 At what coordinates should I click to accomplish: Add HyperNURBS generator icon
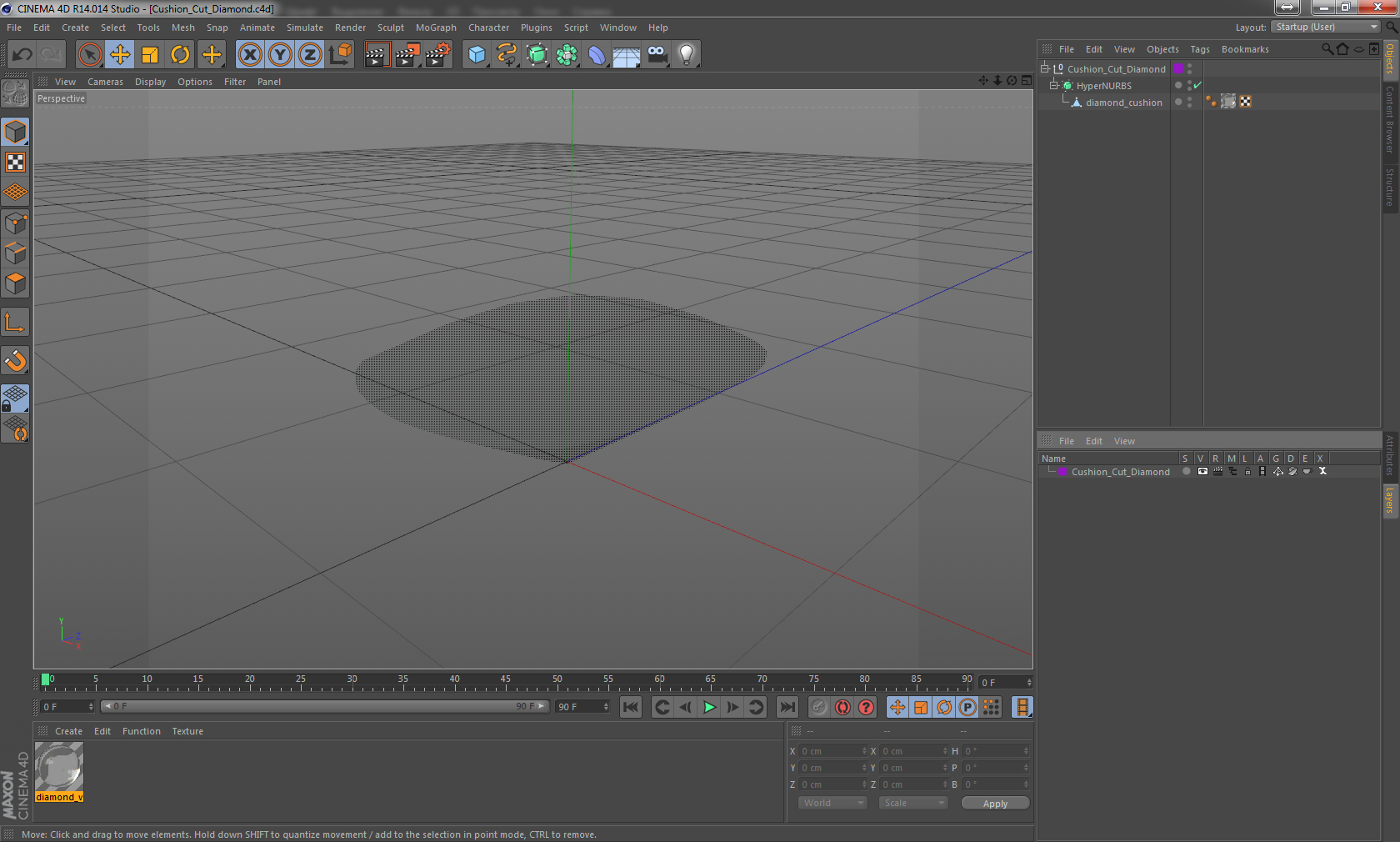(x=537, y=55)
